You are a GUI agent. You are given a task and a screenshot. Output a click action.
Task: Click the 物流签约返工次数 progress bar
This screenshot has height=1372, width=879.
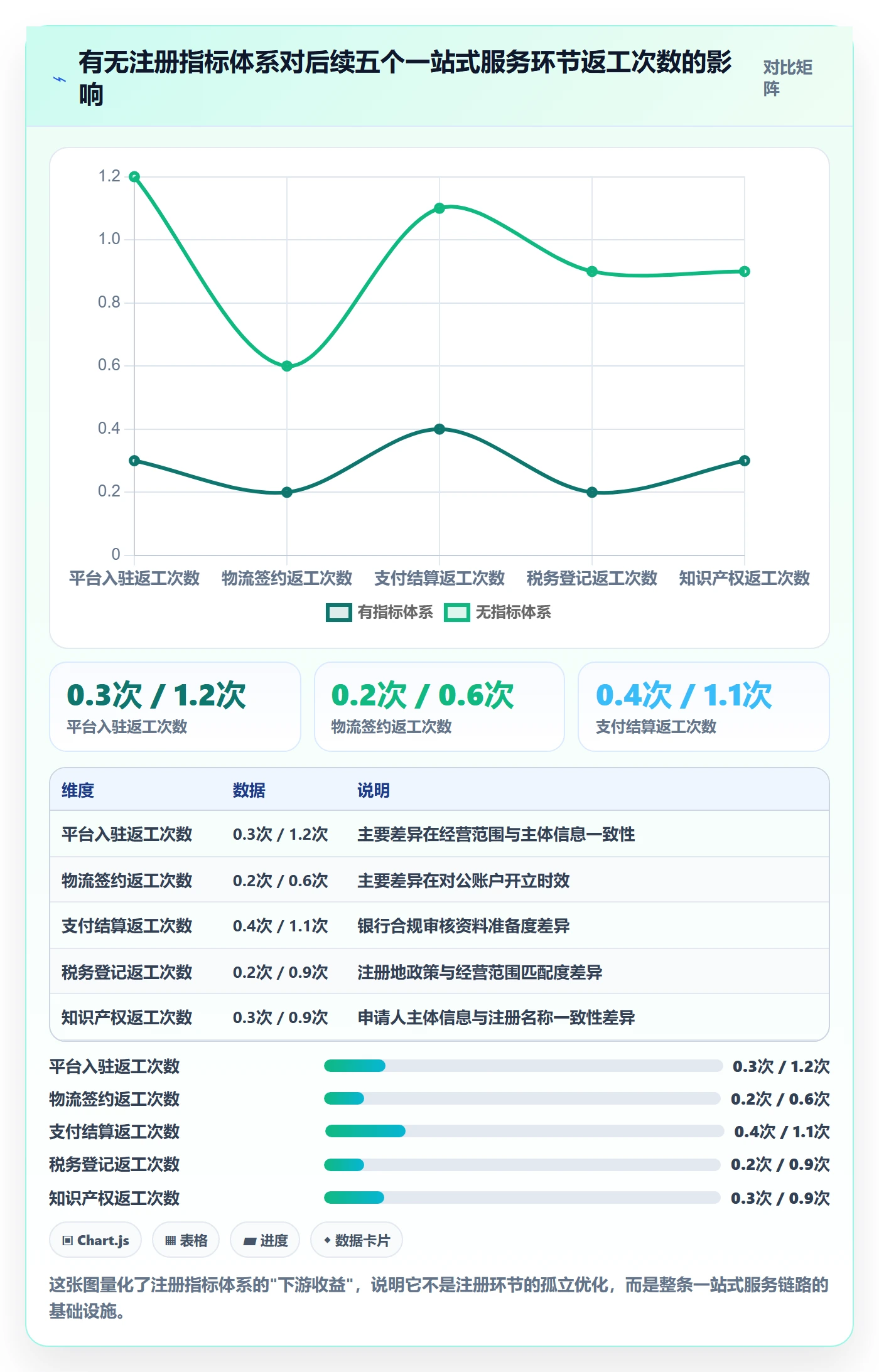(522, 1098)
